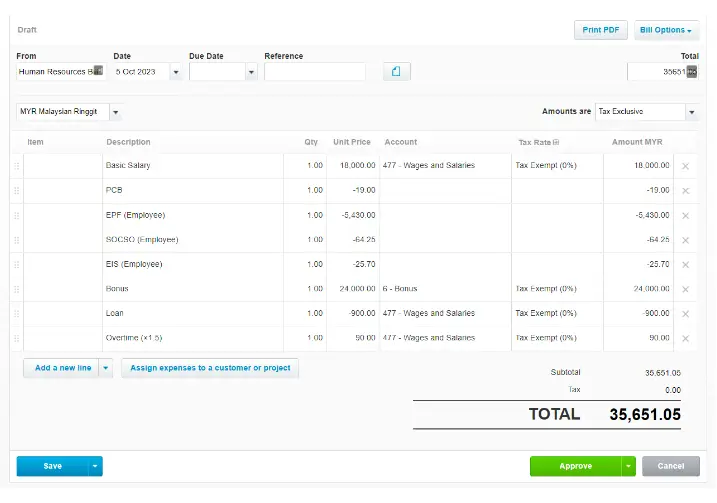
Task: Expand the MYR Malaysian Ringgit currency dropdown
Action: [x=116, y=112]
